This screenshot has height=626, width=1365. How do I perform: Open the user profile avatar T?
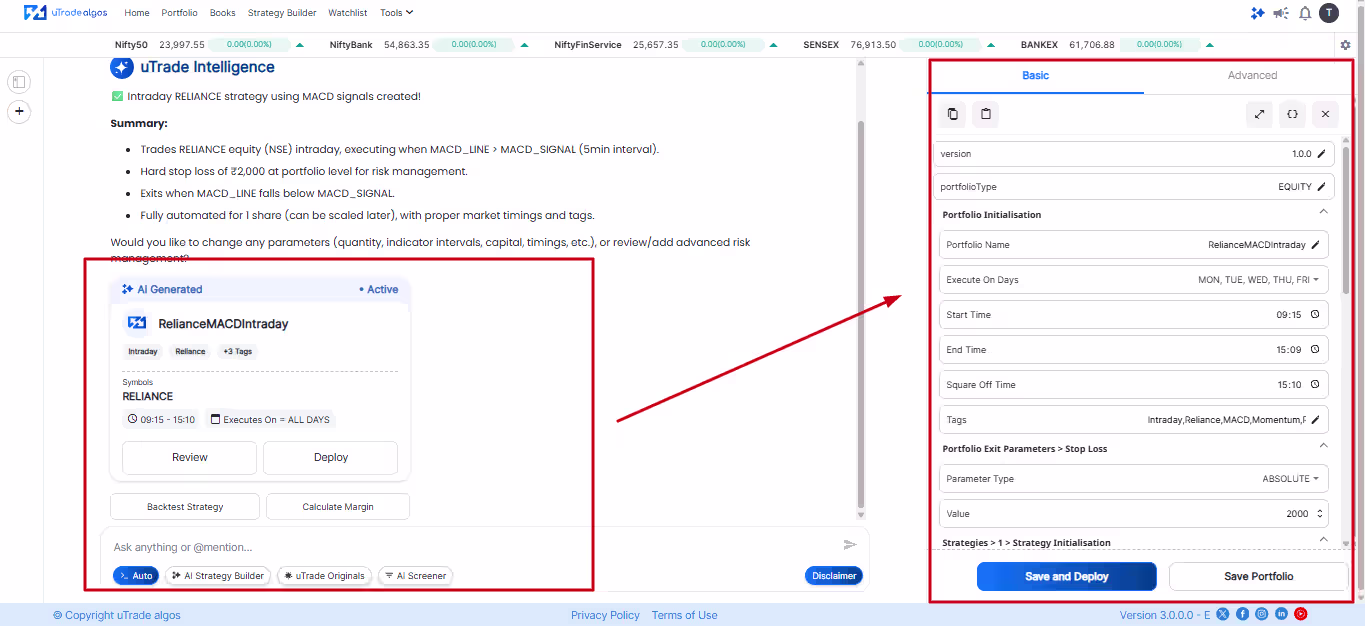click(x=1329, y=13)
